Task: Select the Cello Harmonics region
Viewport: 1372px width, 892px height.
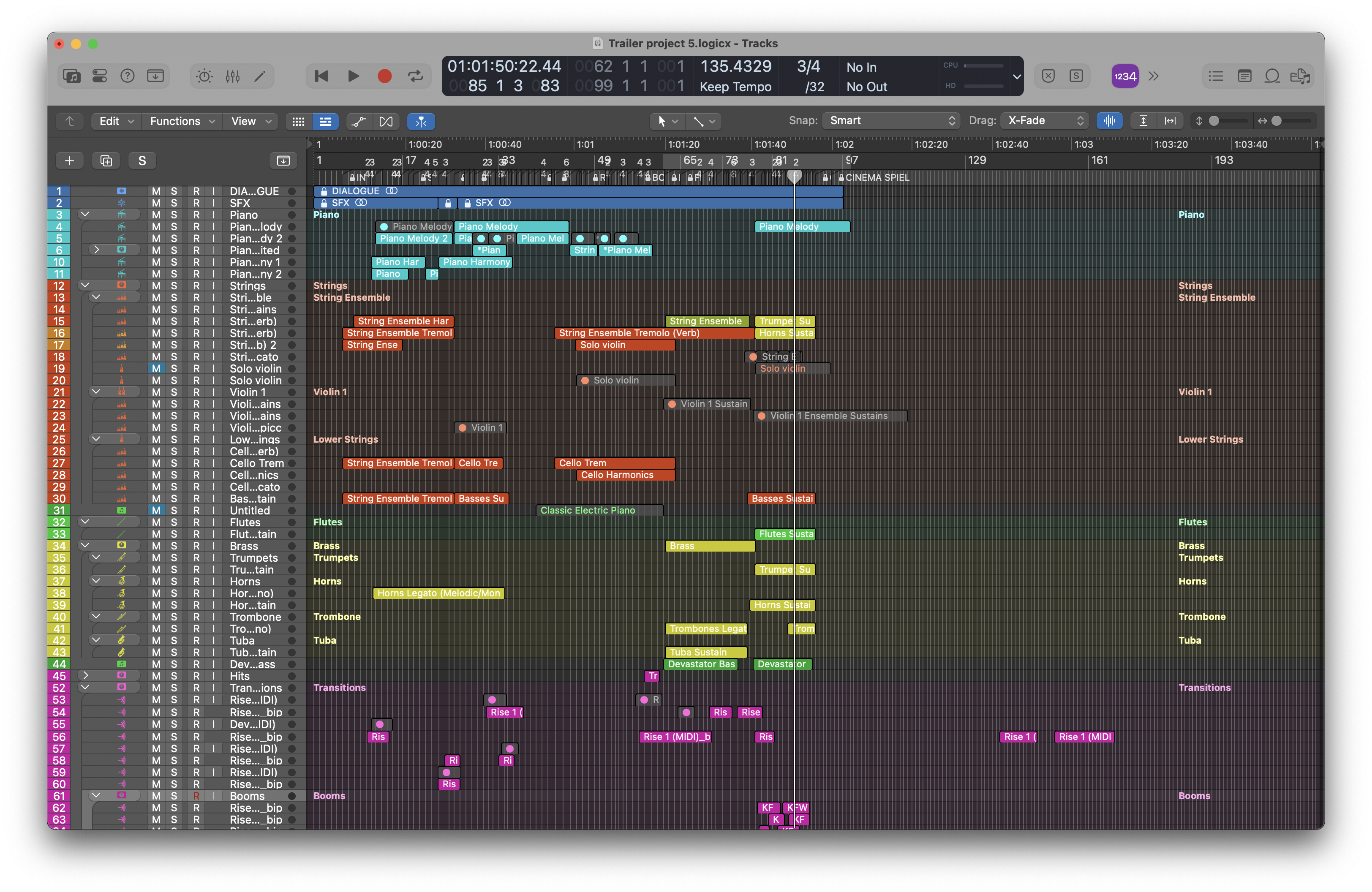Action: point(626,475)
